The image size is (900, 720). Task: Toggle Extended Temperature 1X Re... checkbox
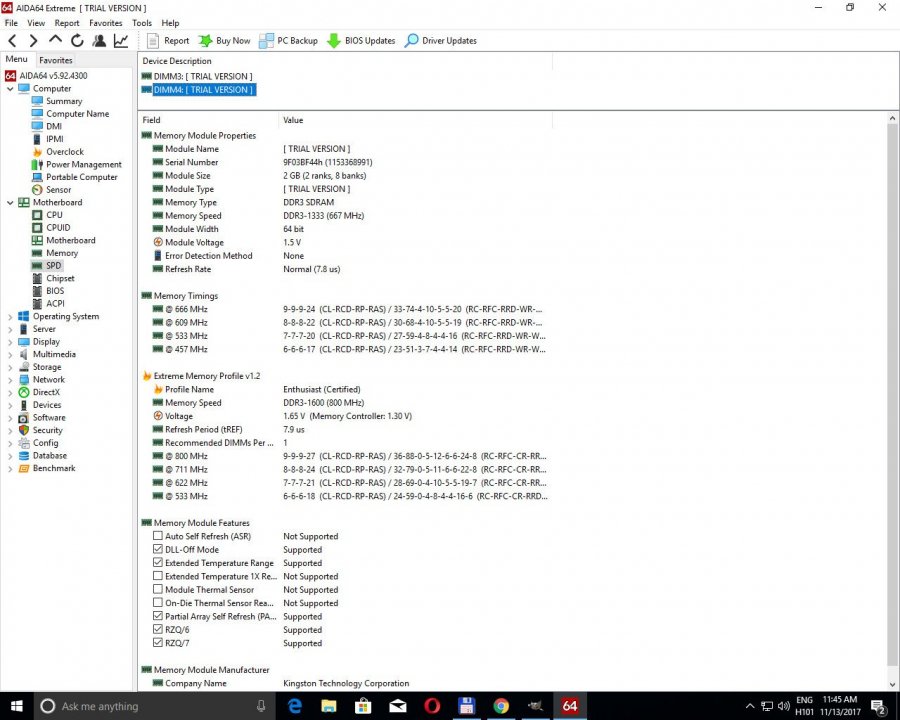pos(158,576)
